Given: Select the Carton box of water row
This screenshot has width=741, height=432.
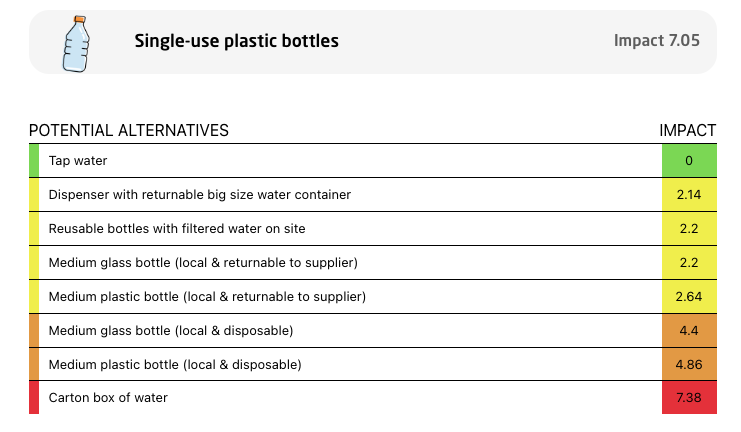Looking at the screenshot, I should click(x=373, y=397).
